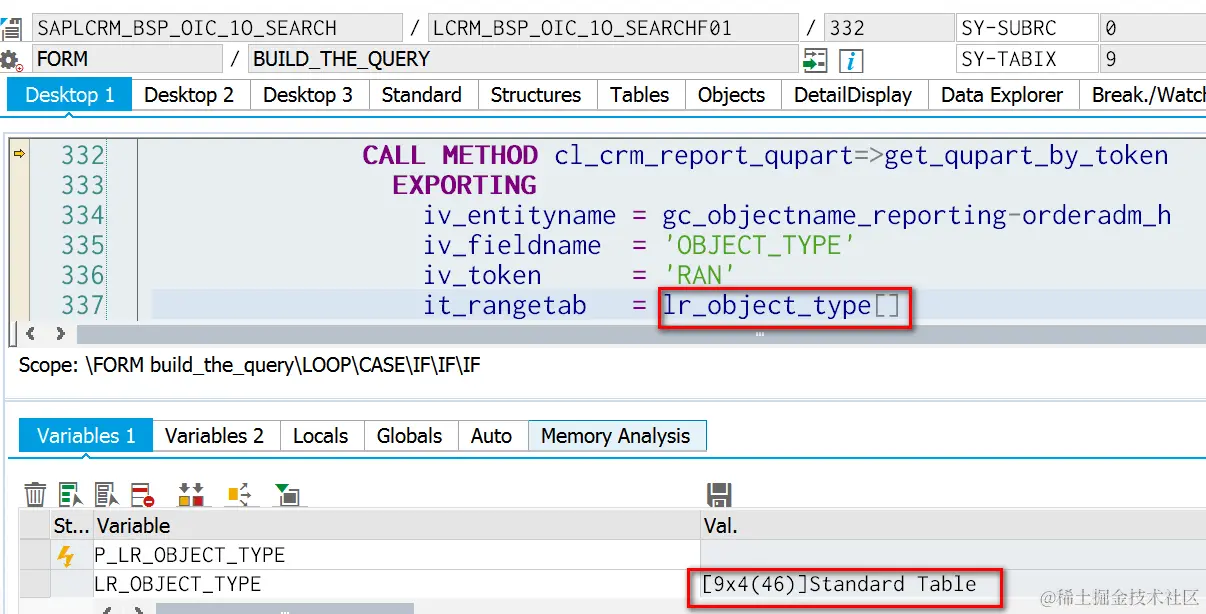
Task: Click the red delete-row icon
Action: coord(143,494)
